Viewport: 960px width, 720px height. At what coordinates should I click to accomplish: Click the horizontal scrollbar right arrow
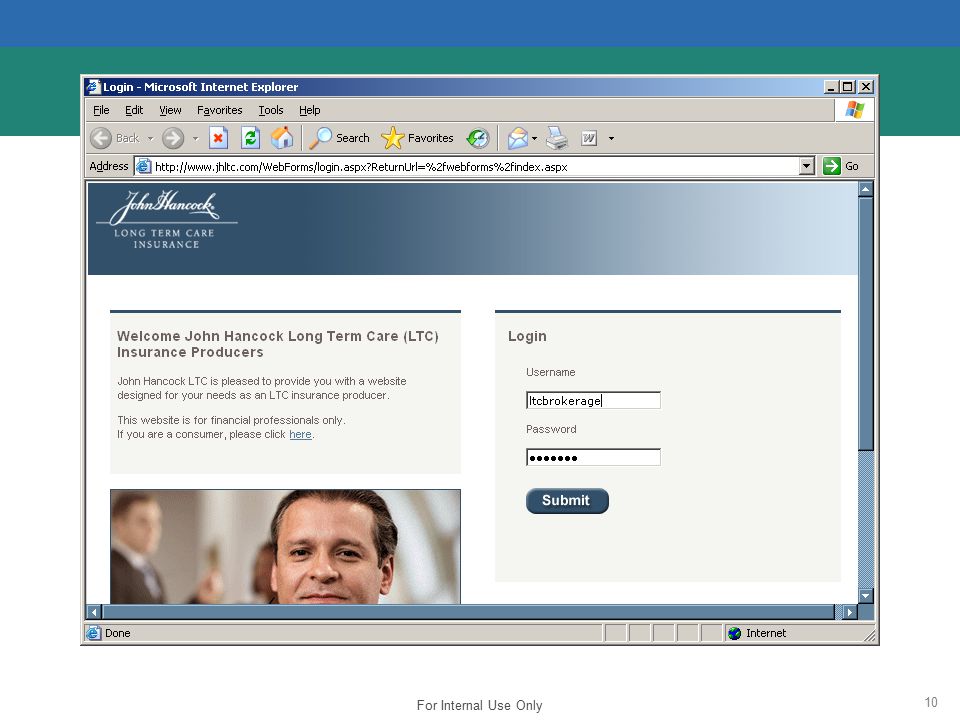point(850,612)
